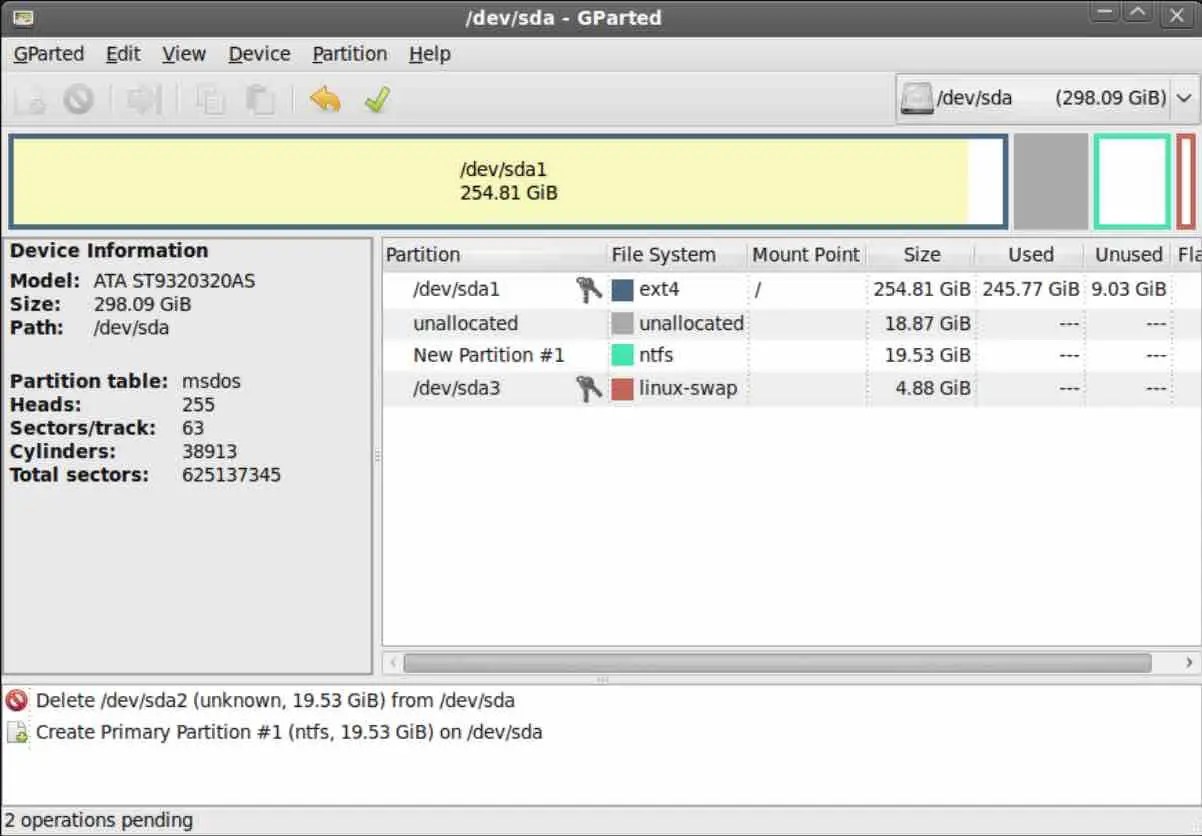Open the View menu

click(x=184, y=53)
